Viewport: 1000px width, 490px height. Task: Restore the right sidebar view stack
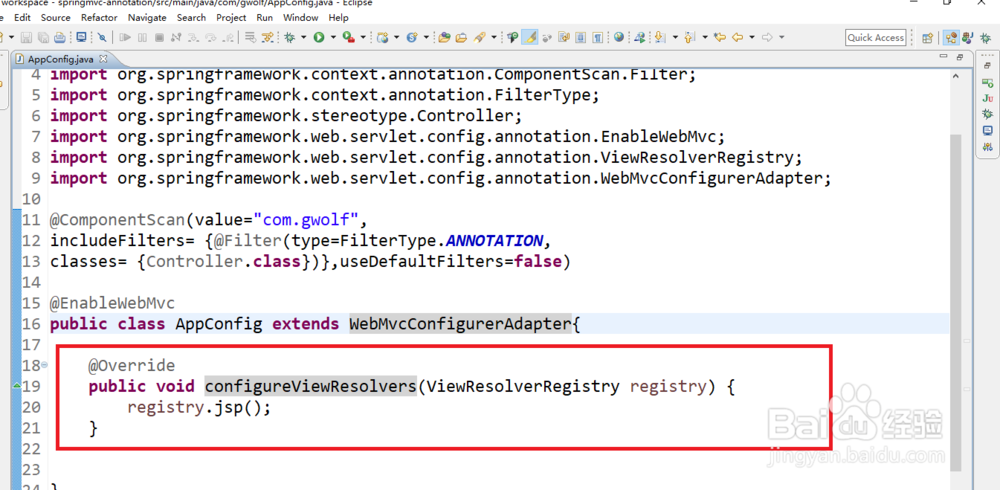(x=987, y=66)
